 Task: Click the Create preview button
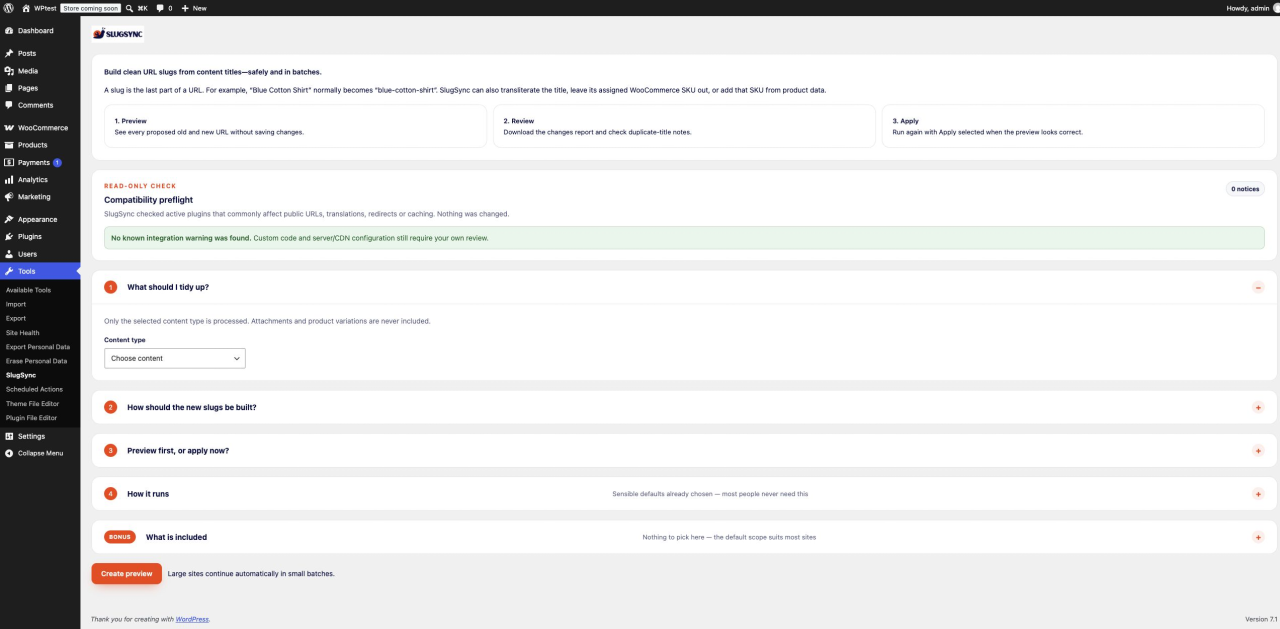126,574
